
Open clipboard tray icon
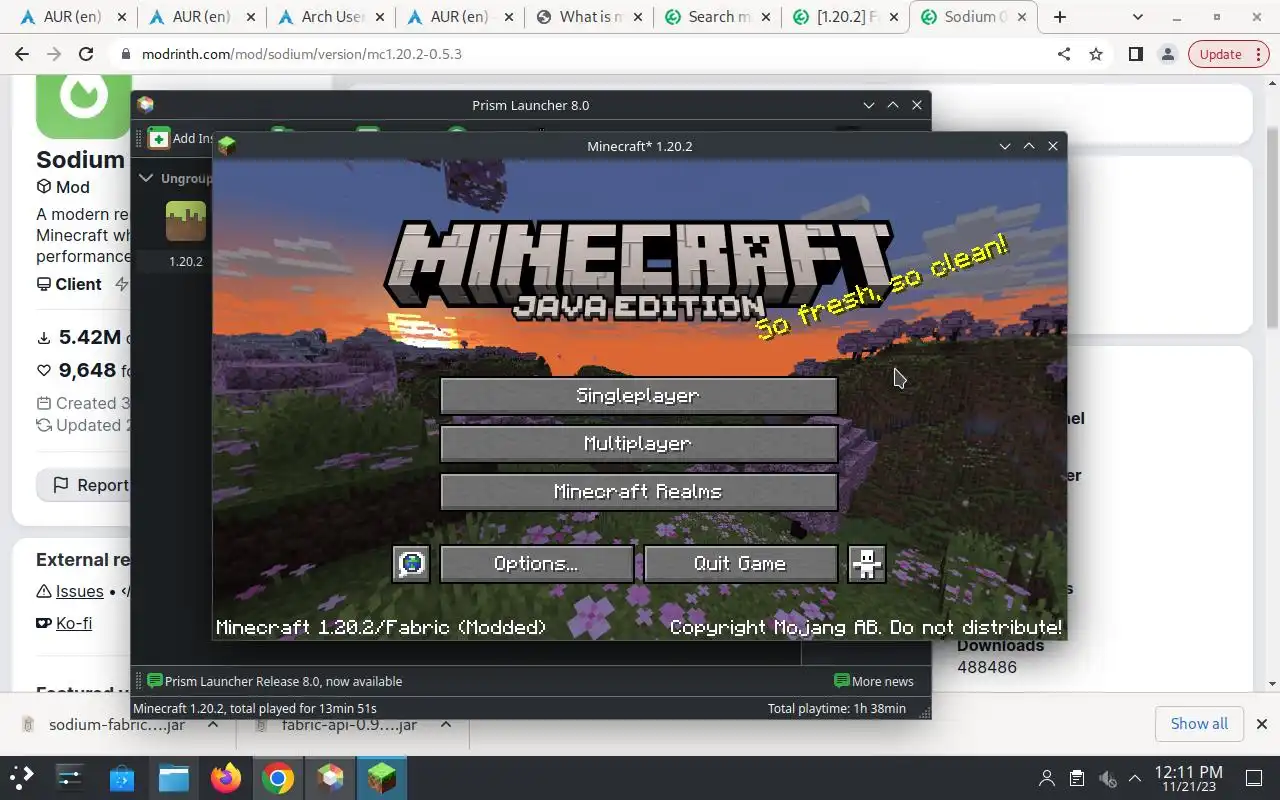[x=1077, y=778]
